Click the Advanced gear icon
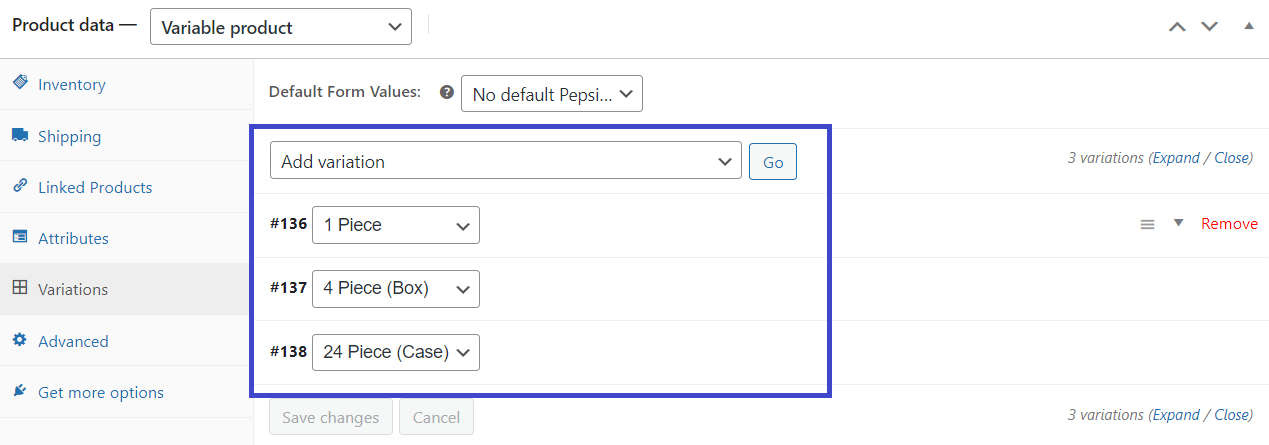This screenshot has height=445, width=1269. (x=19, y=340)
